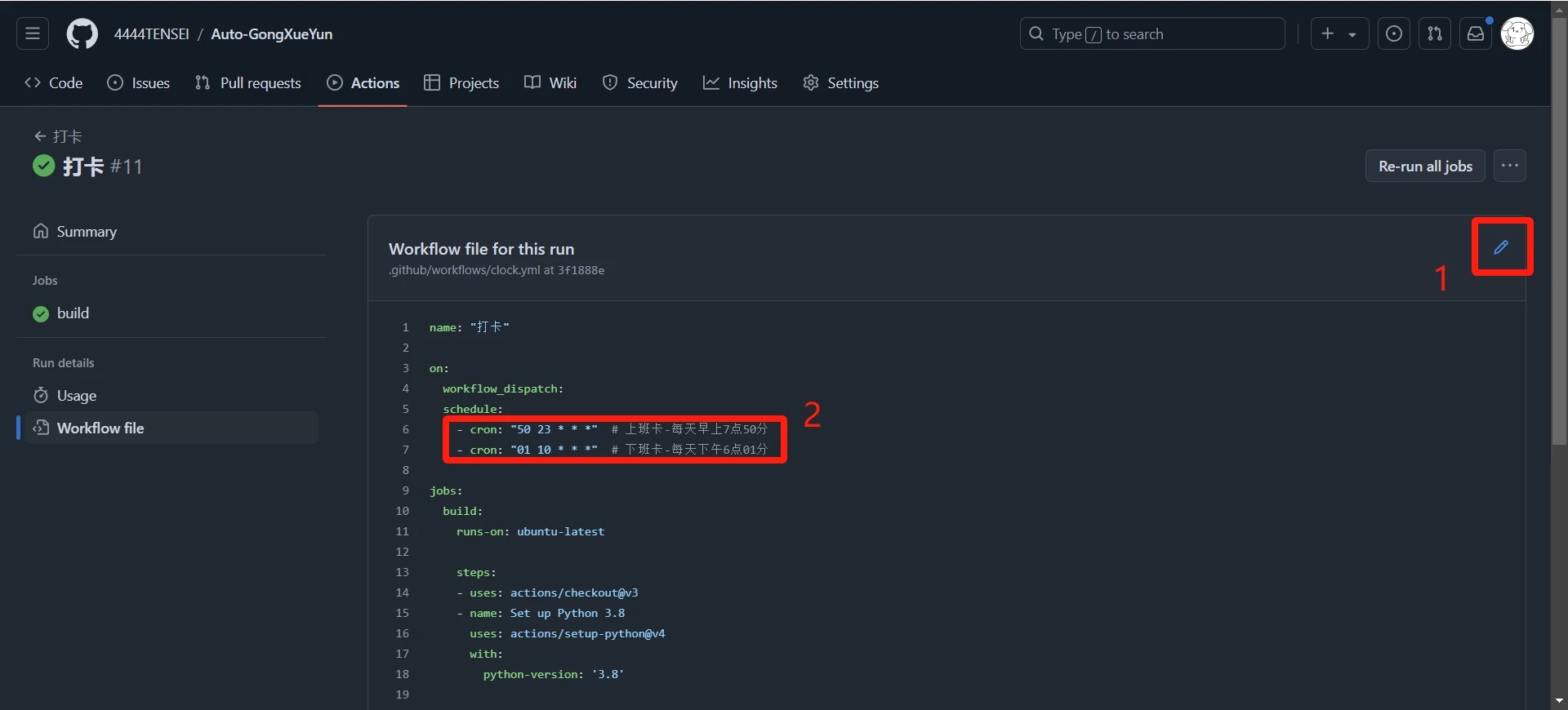Open the hamburger navigation menu
1568x710 pixels.
point(33,34)
